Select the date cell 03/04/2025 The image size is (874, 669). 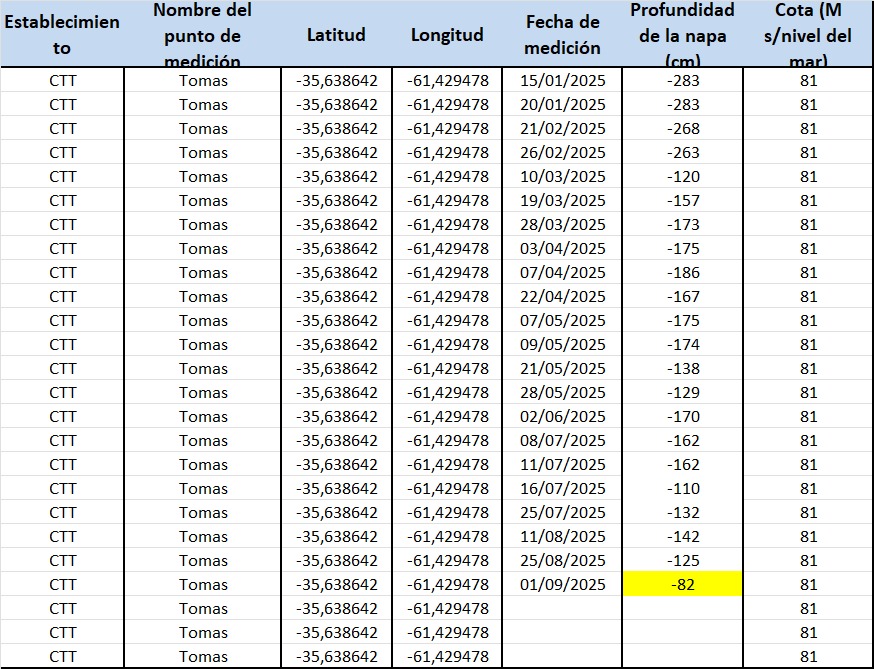(x=562, y=249)
